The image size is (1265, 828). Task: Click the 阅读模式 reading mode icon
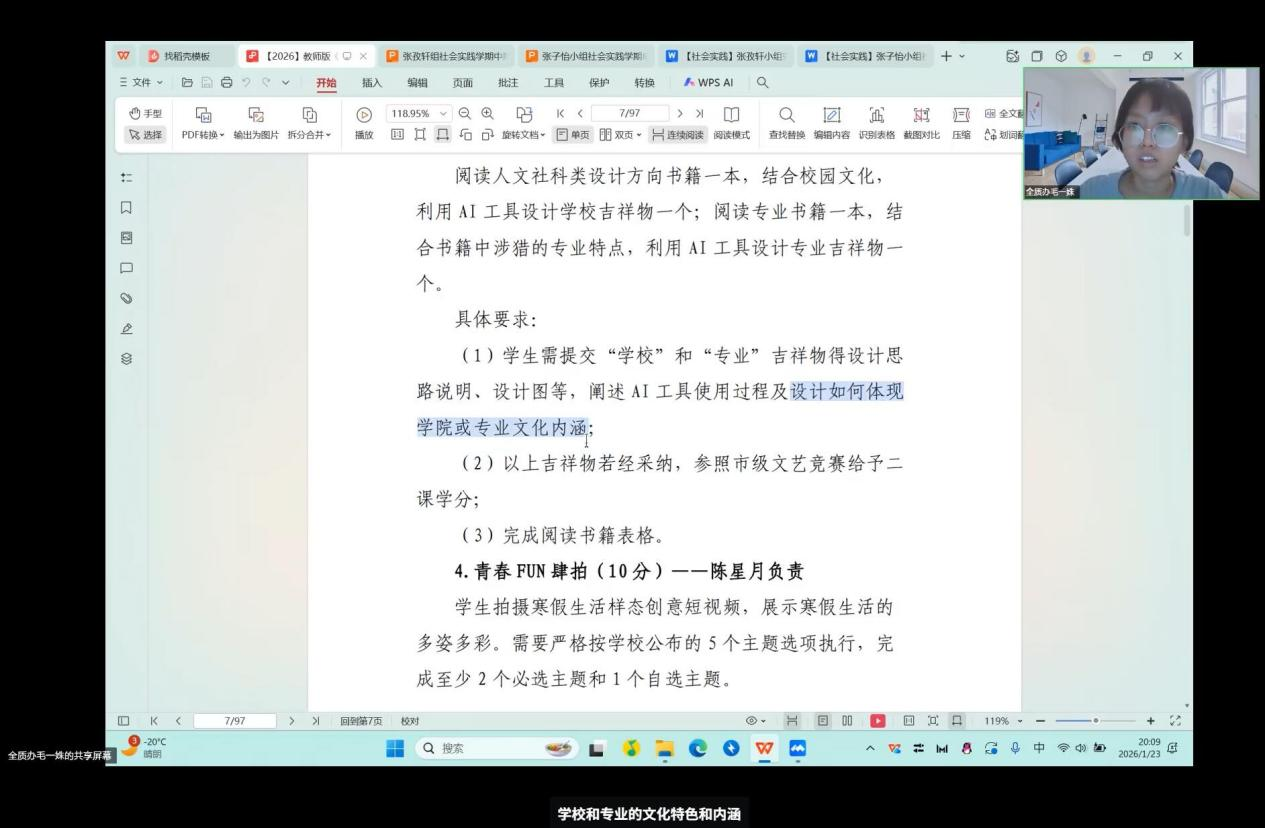point(731,115)
